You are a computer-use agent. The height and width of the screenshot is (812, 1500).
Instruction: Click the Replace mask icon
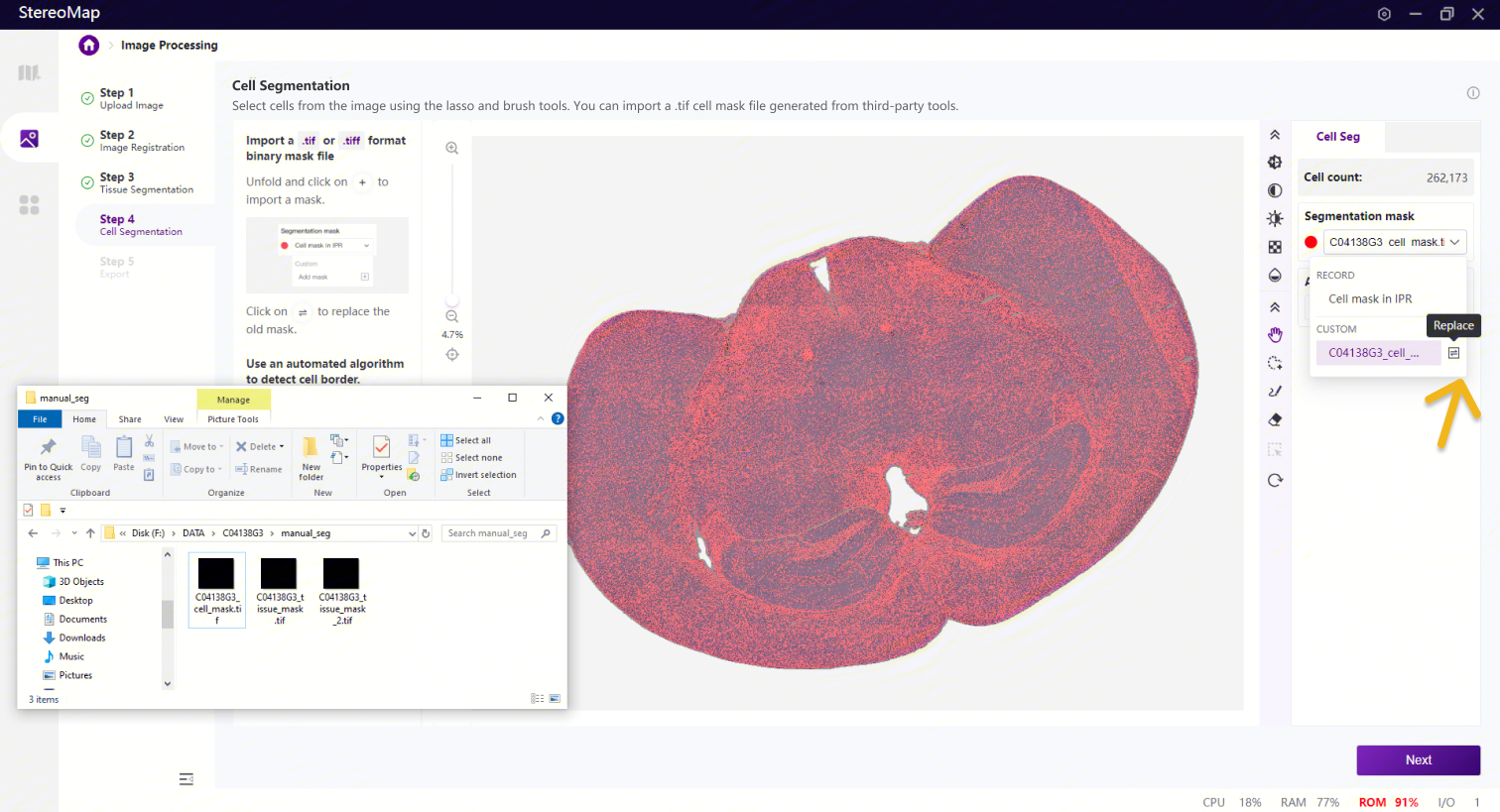[x=1453, y=353]
